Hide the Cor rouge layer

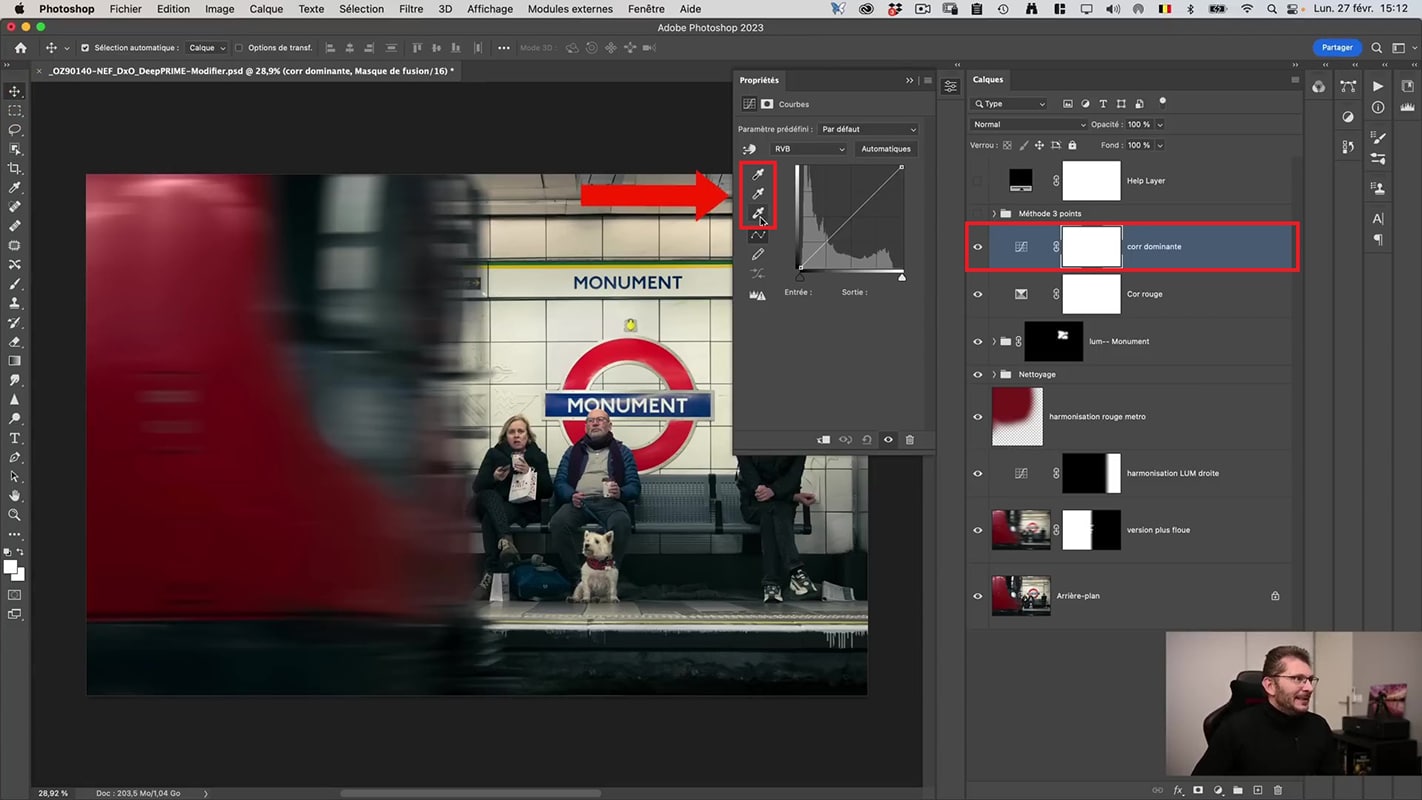pyautogui.click(x=978, y=294)
